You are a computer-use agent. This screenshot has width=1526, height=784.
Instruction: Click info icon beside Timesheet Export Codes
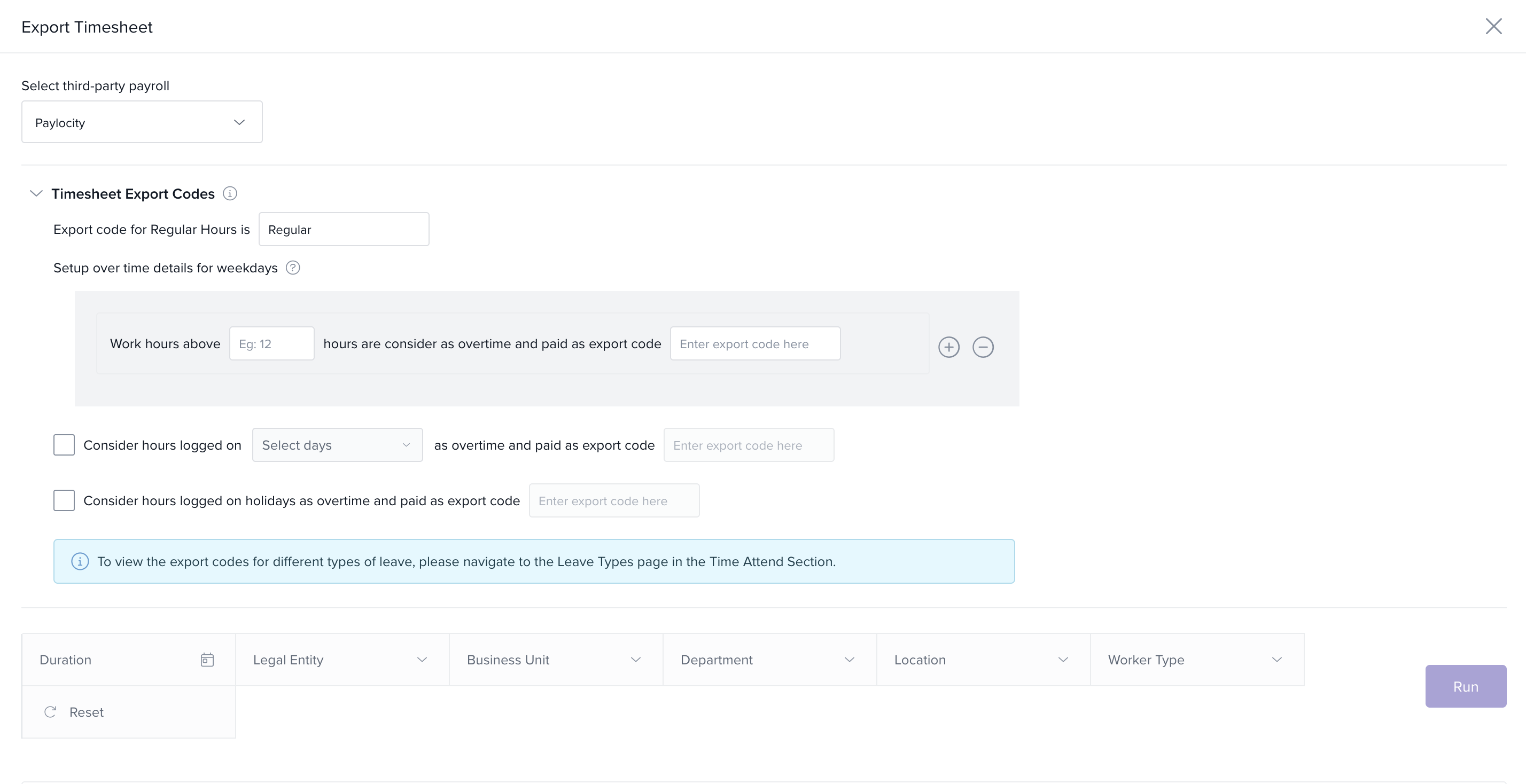coord(230,194)
